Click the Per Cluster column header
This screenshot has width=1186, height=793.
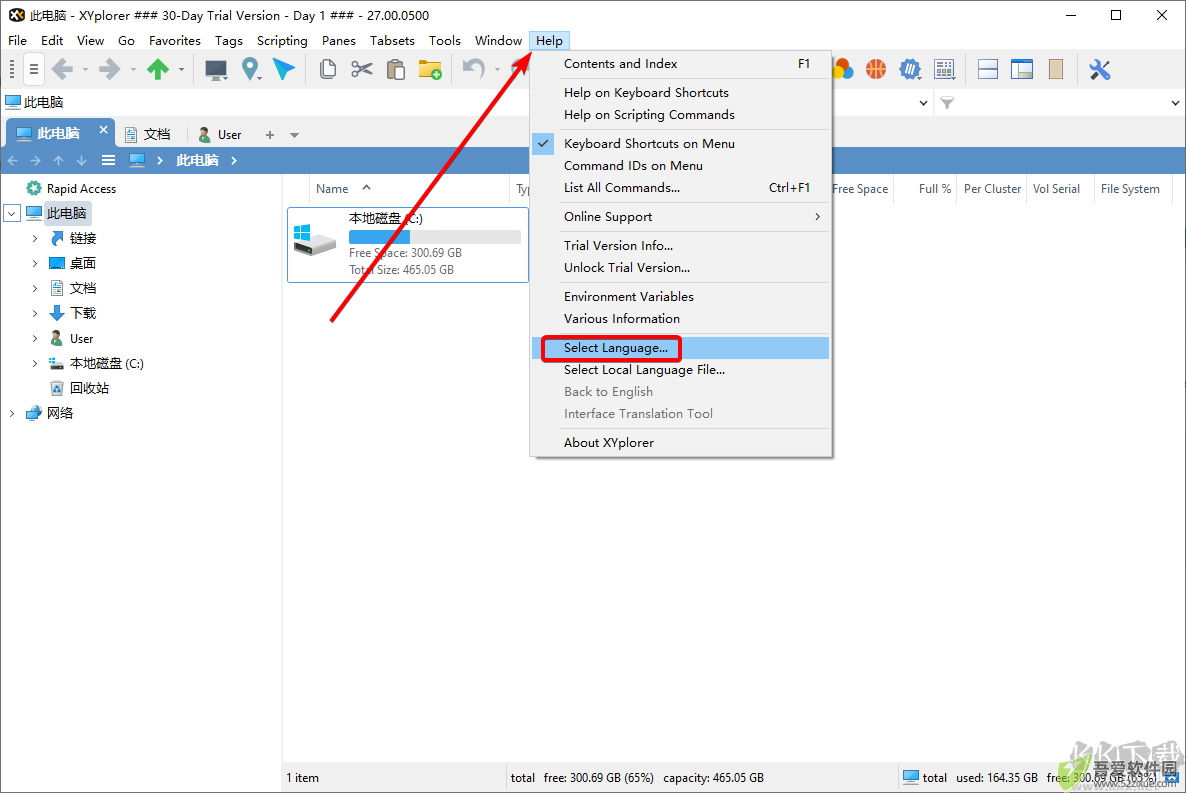click(x=992, y=189)
